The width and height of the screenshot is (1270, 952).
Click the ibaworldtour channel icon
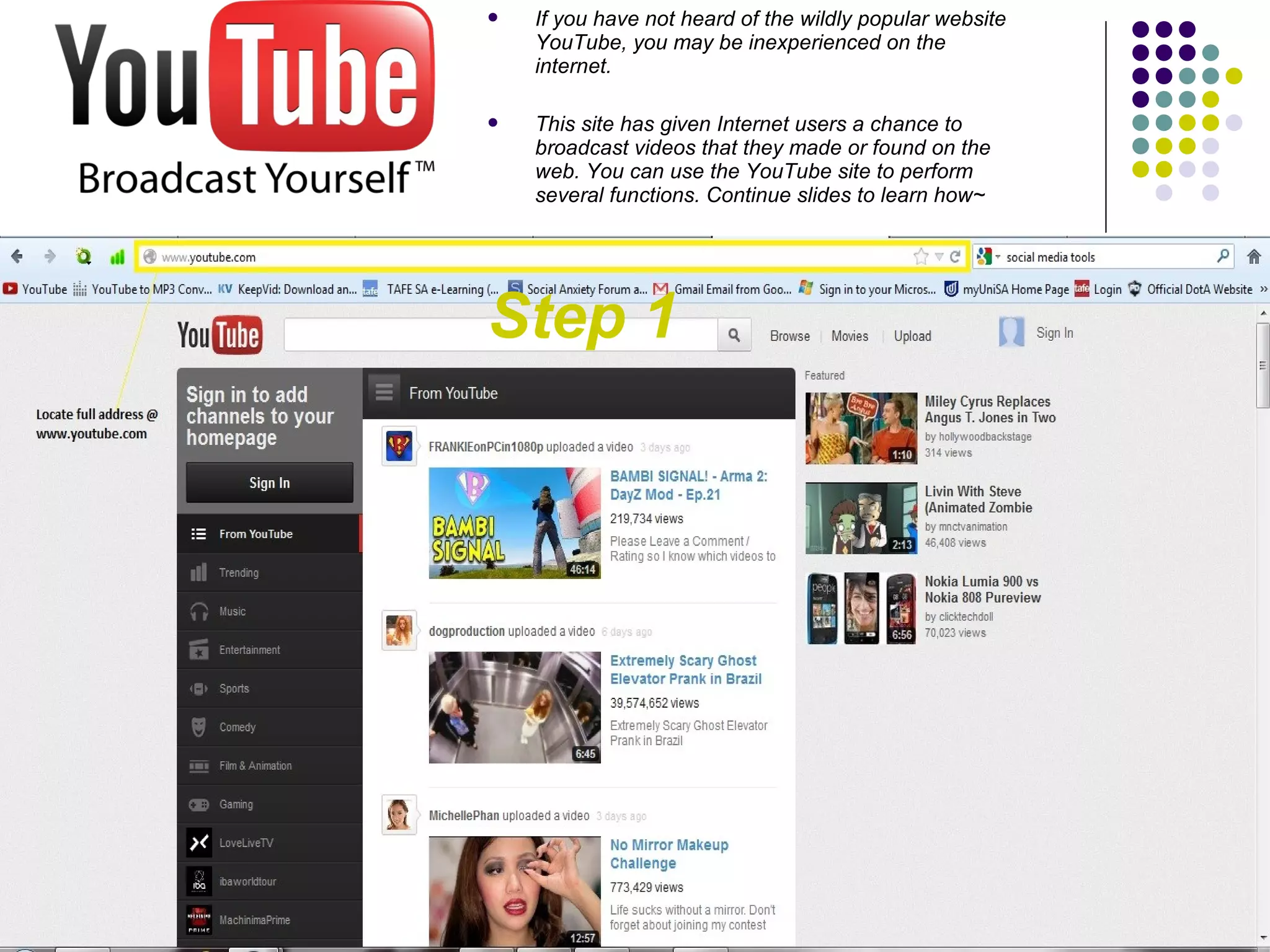199,881
